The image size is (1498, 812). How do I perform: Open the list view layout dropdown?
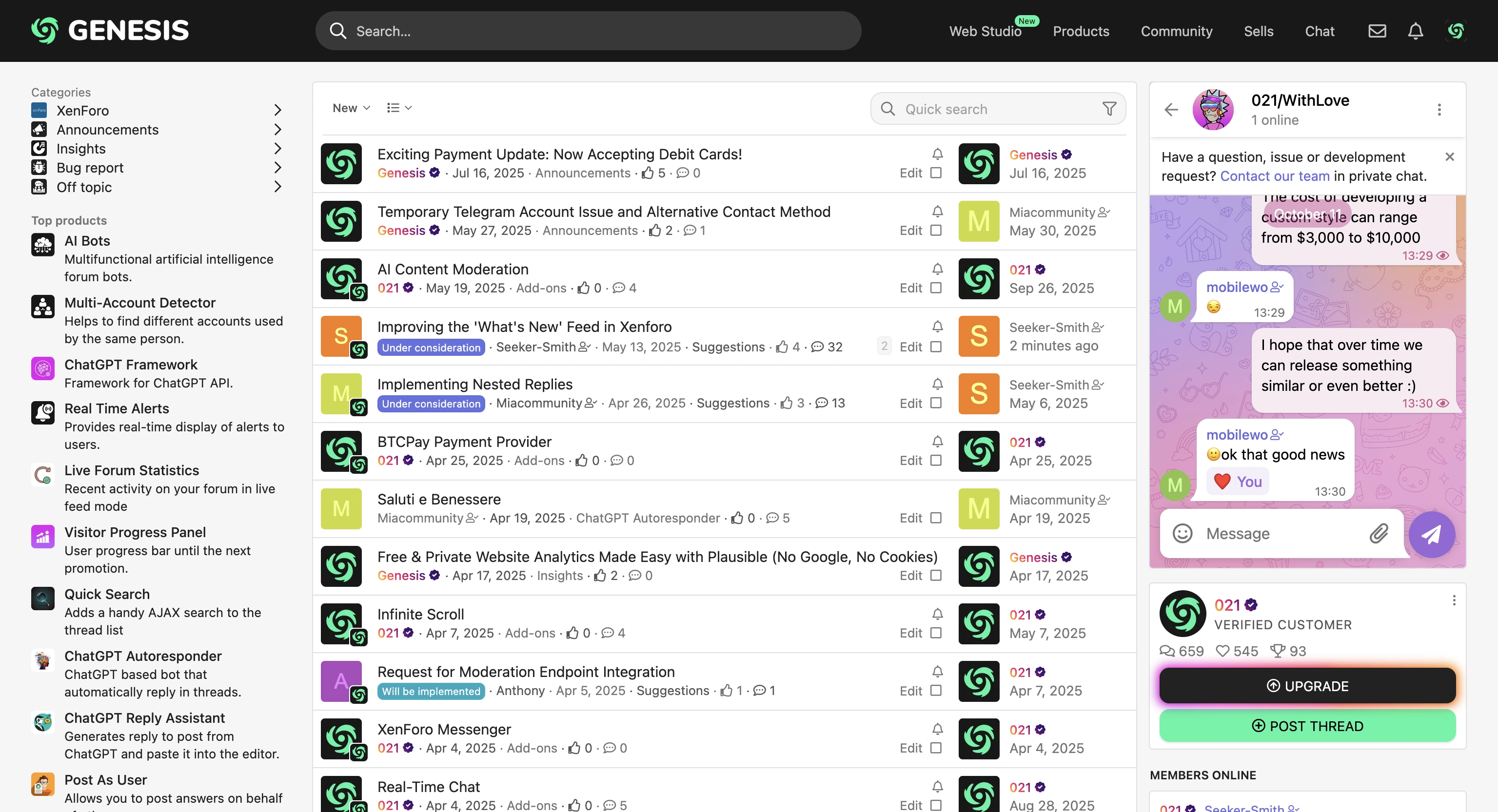(x=399, y=108)
